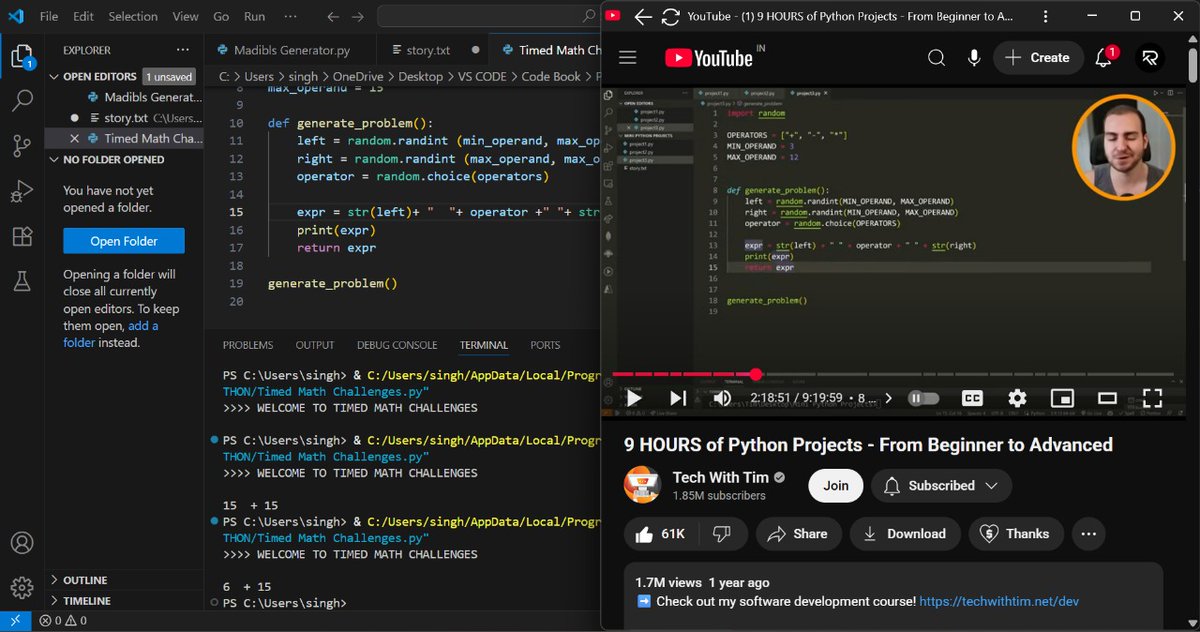The image size is (1200, 632).
Task: Dislike the video
Action: pos(721,534)
